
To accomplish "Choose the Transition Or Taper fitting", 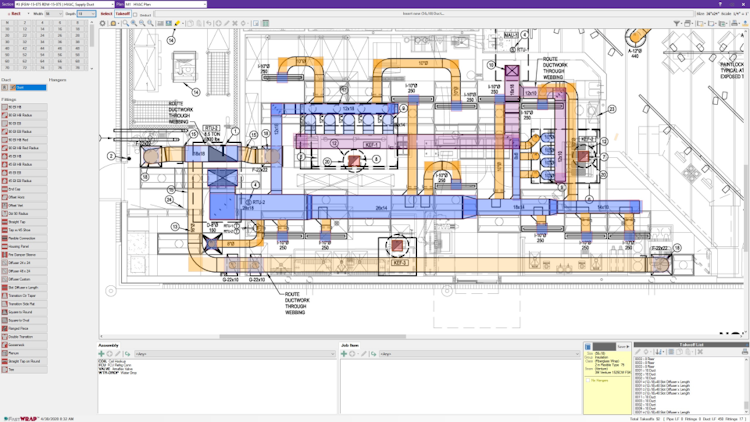I will point(24,296).
